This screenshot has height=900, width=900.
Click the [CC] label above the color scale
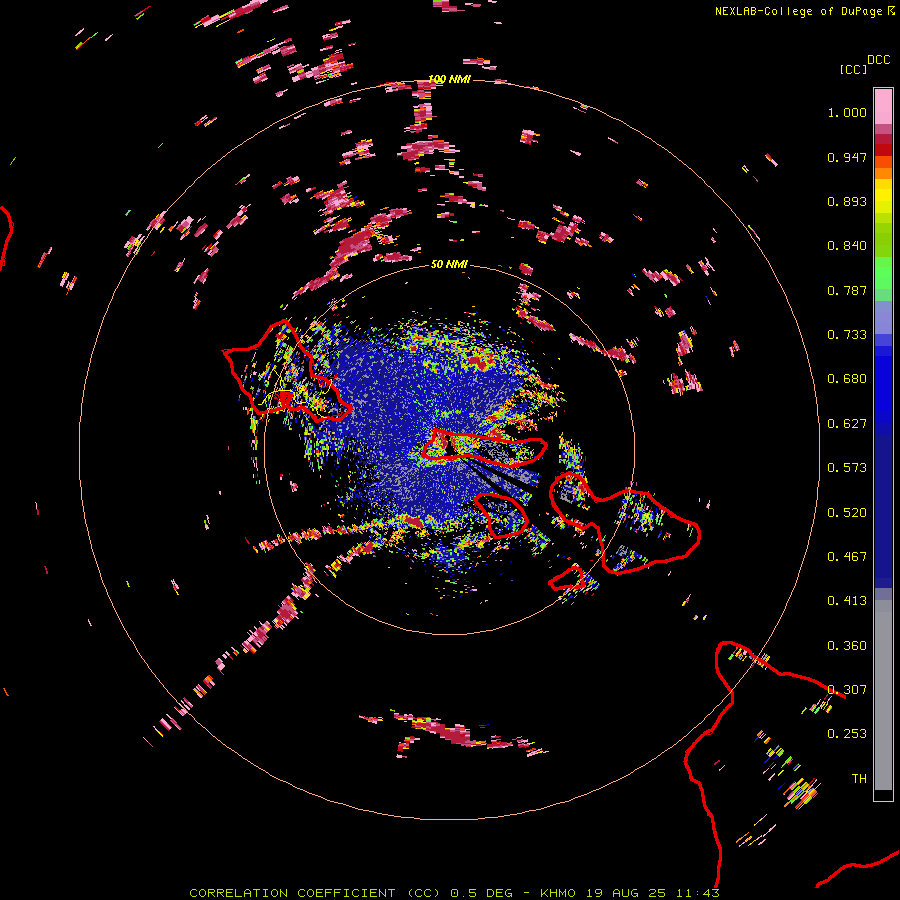point(853,69)
